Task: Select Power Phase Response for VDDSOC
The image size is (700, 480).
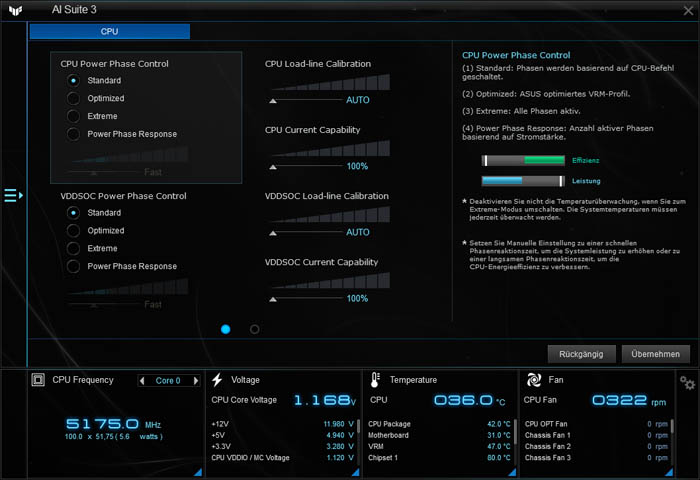Action: point(73,266)
